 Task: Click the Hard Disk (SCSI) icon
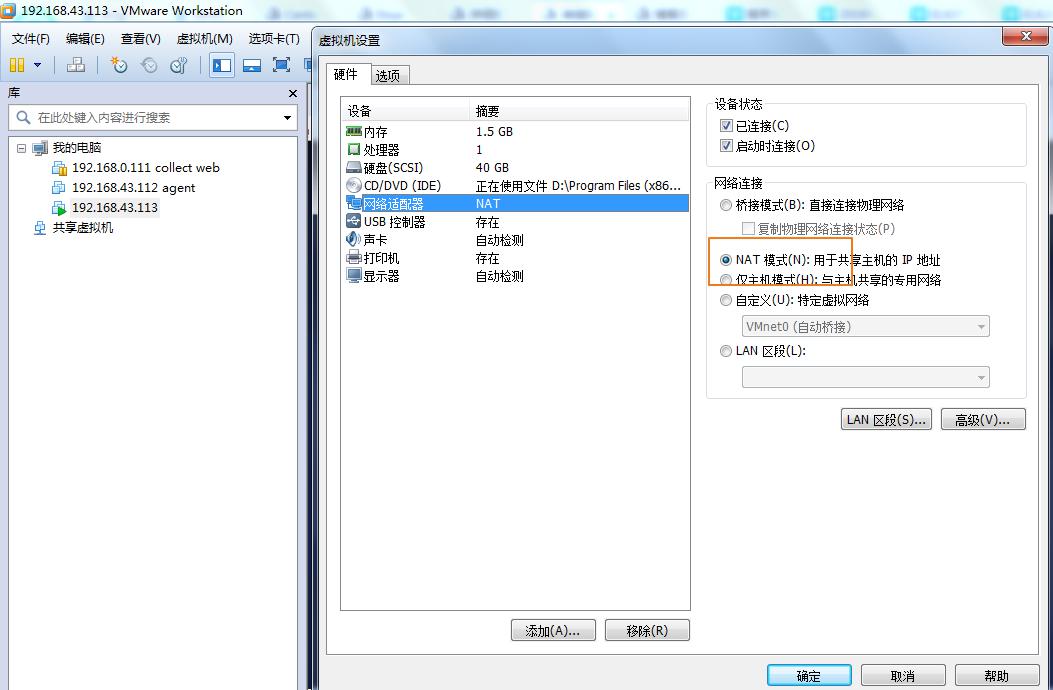click(354, 167)
